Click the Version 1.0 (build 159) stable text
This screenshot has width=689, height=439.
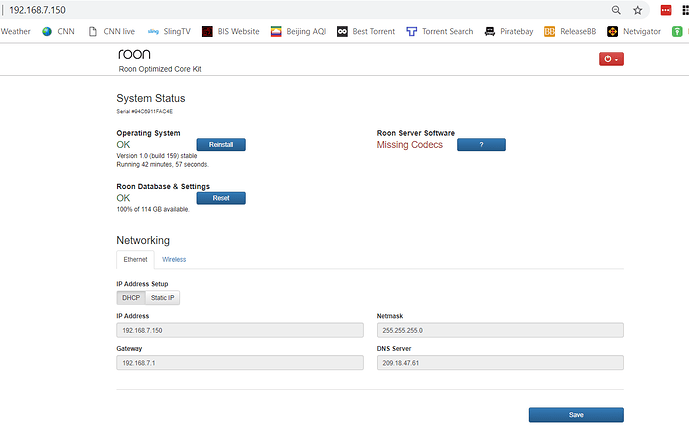[x=157, y=156]
